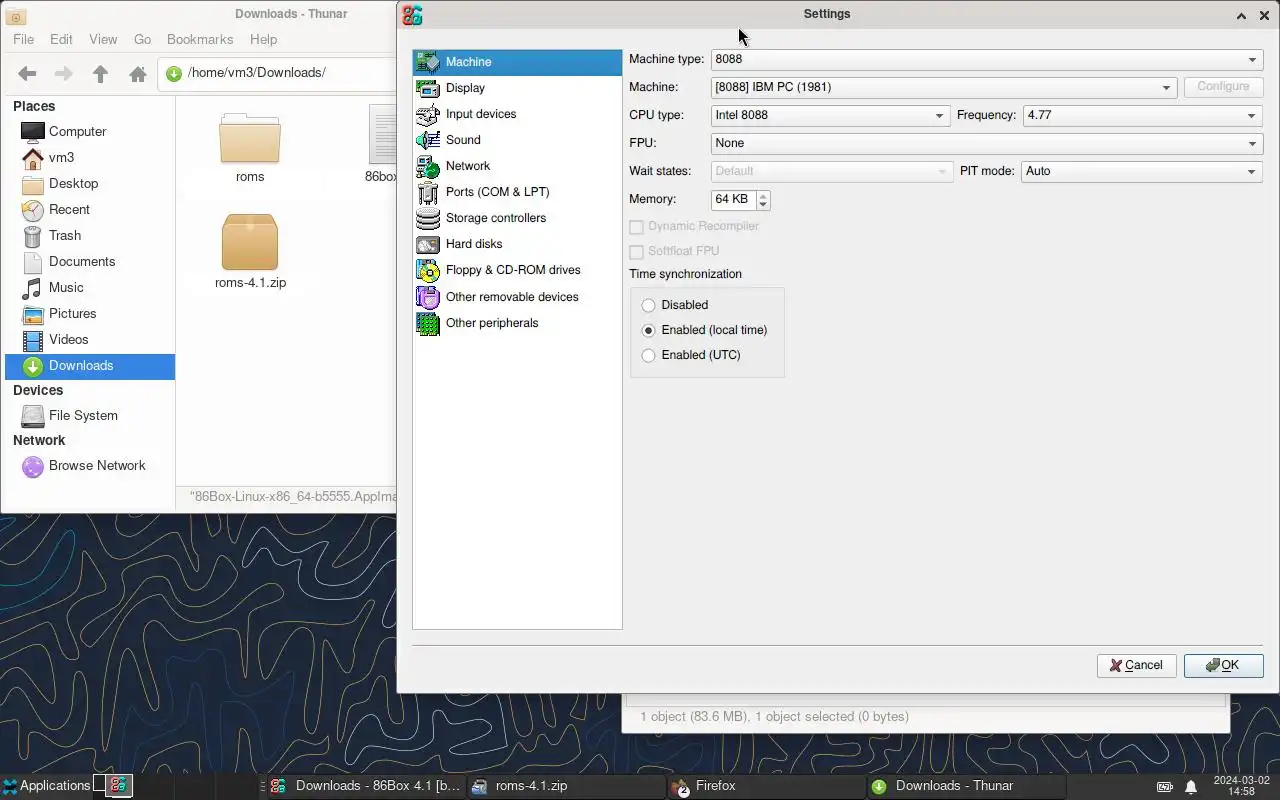1280x800 pixels.
Task: Open Other removable devices category
Action: (517, 297)
